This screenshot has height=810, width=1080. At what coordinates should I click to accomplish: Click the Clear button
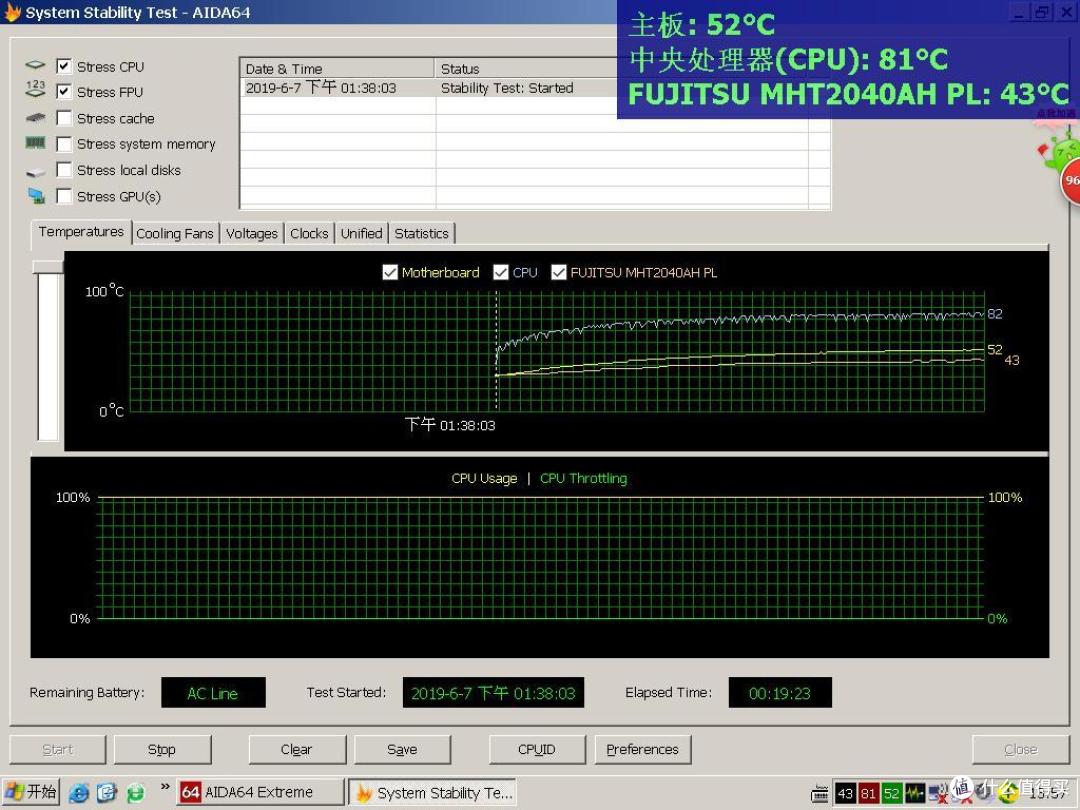tap(297, 749)
